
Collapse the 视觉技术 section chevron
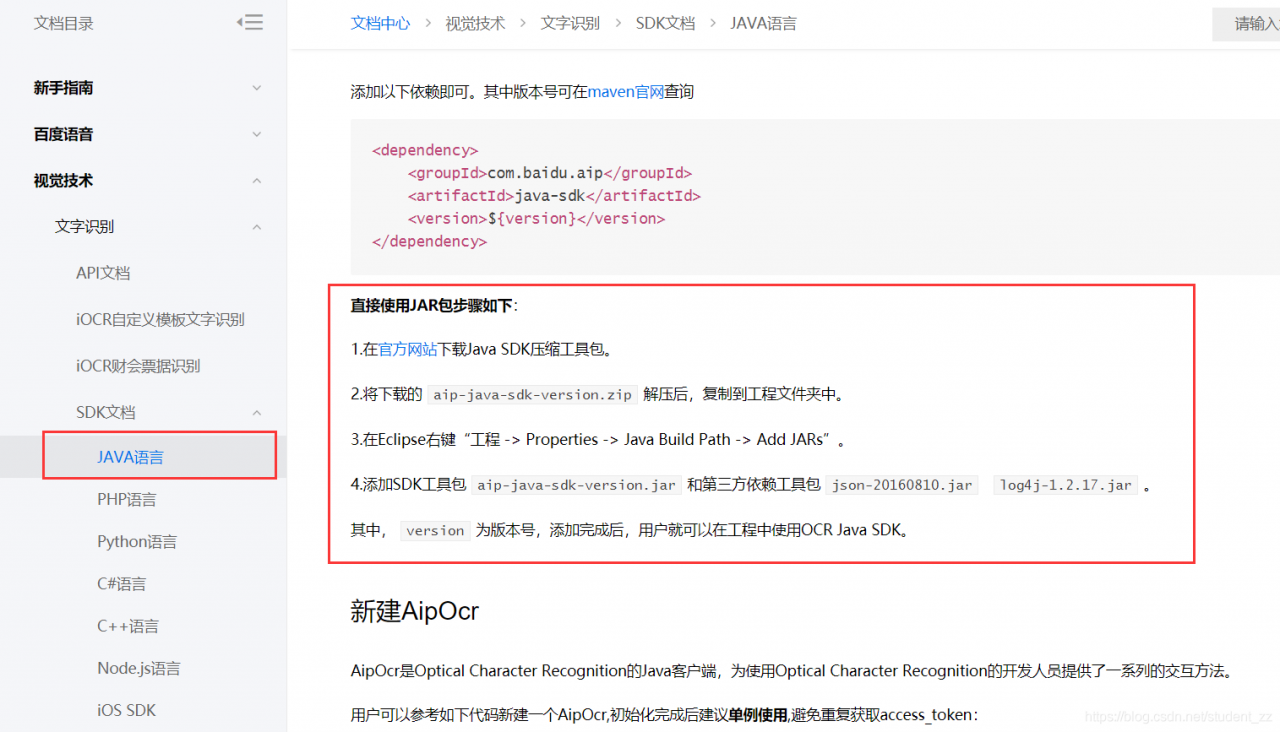tap(257, 181)
